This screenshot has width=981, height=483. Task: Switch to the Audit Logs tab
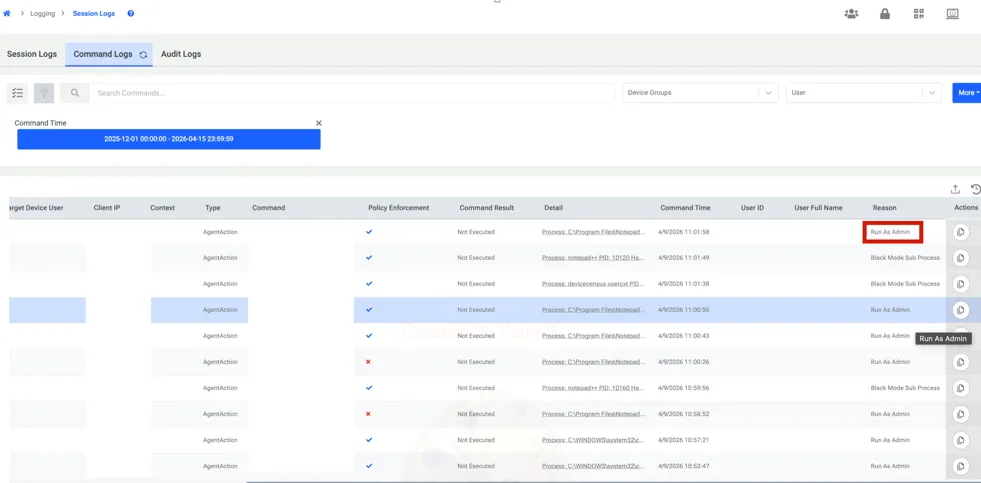click(x=181, y=54)
